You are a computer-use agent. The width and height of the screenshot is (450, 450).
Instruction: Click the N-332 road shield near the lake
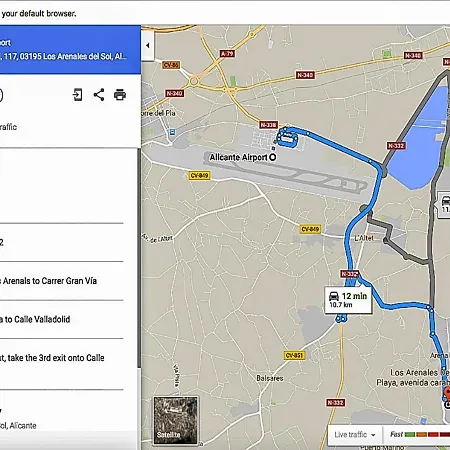point(396,146)
